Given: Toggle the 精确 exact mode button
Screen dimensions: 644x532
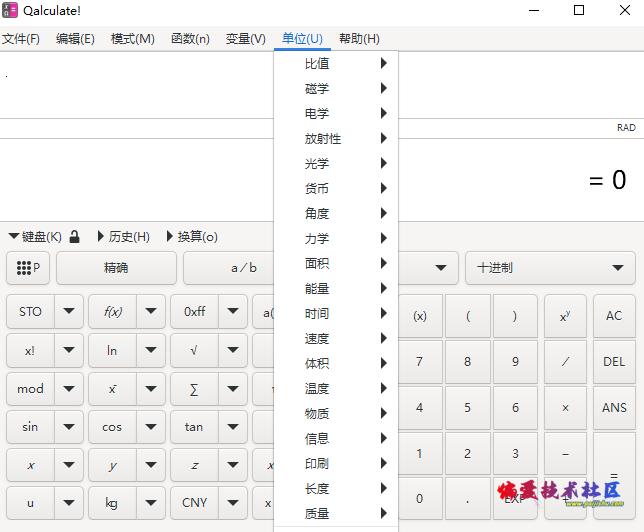Looking at the screenshot, I should click(x=116, y=268).
